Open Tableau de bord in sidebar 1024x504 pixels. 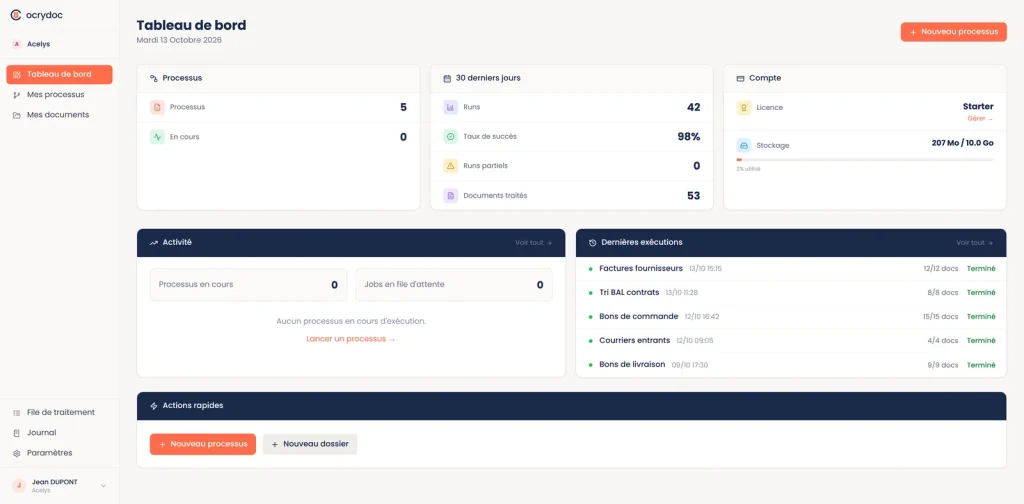click(59, 74)
